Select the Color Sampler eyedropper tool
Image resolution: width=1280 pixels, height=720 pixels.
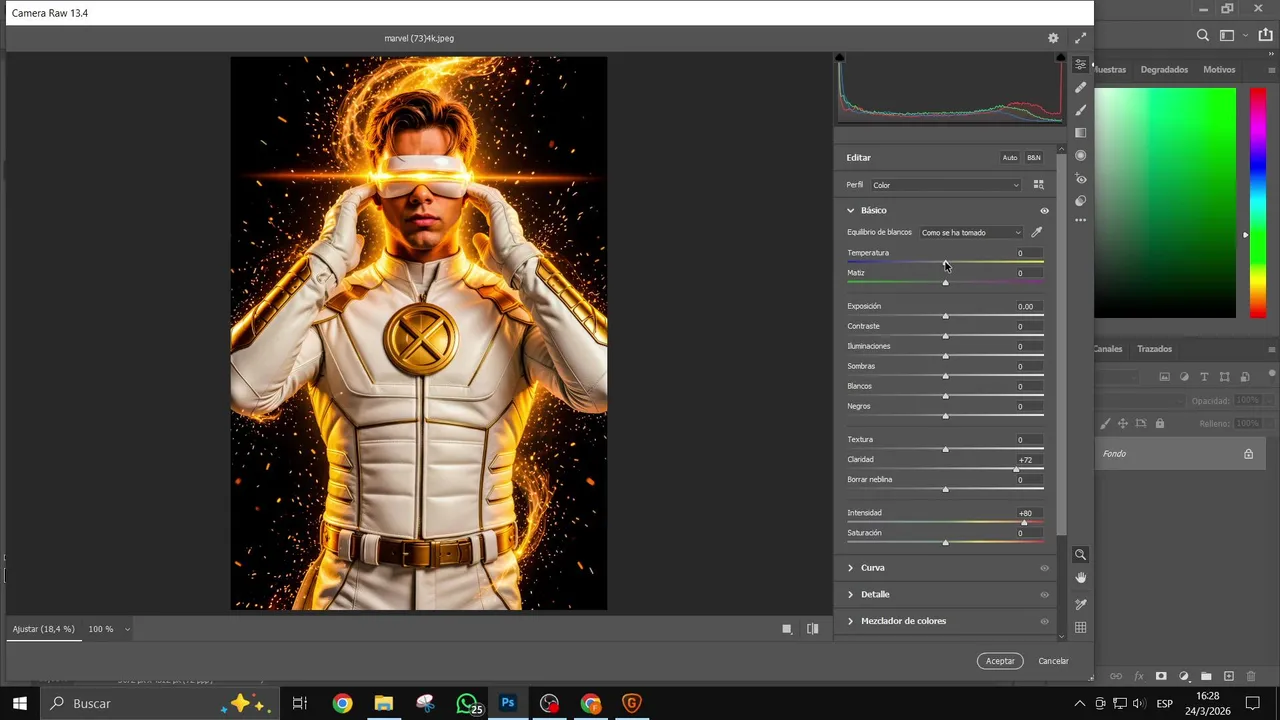1081,604
